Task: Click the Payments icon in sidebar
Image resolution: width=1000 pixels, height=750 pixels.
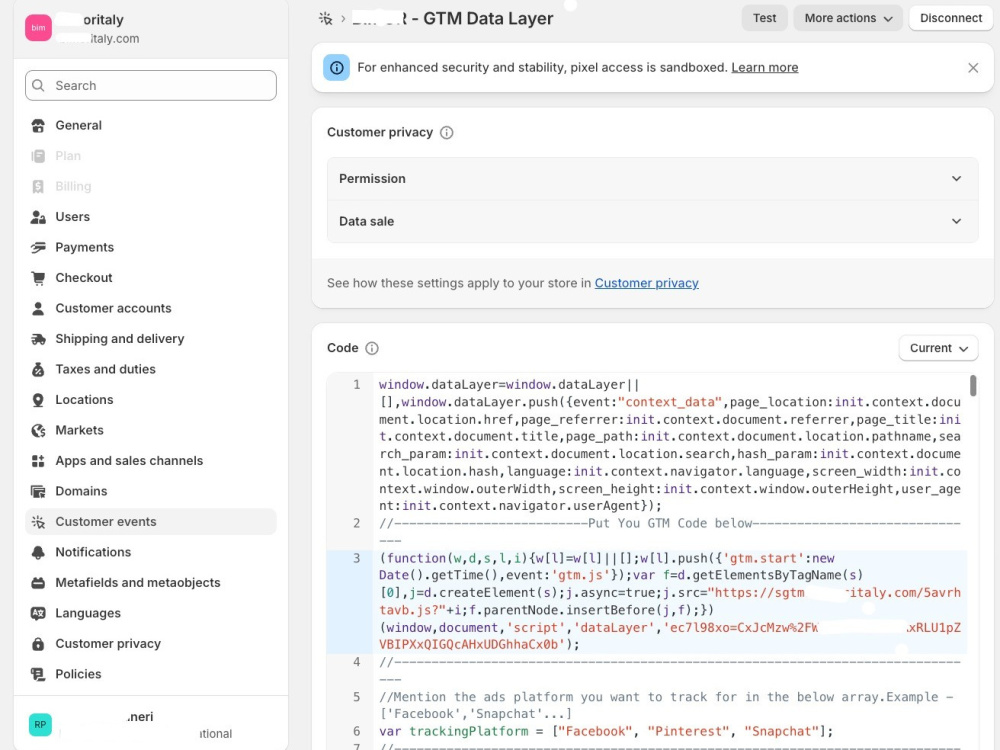Action: (x=38, y=247)
